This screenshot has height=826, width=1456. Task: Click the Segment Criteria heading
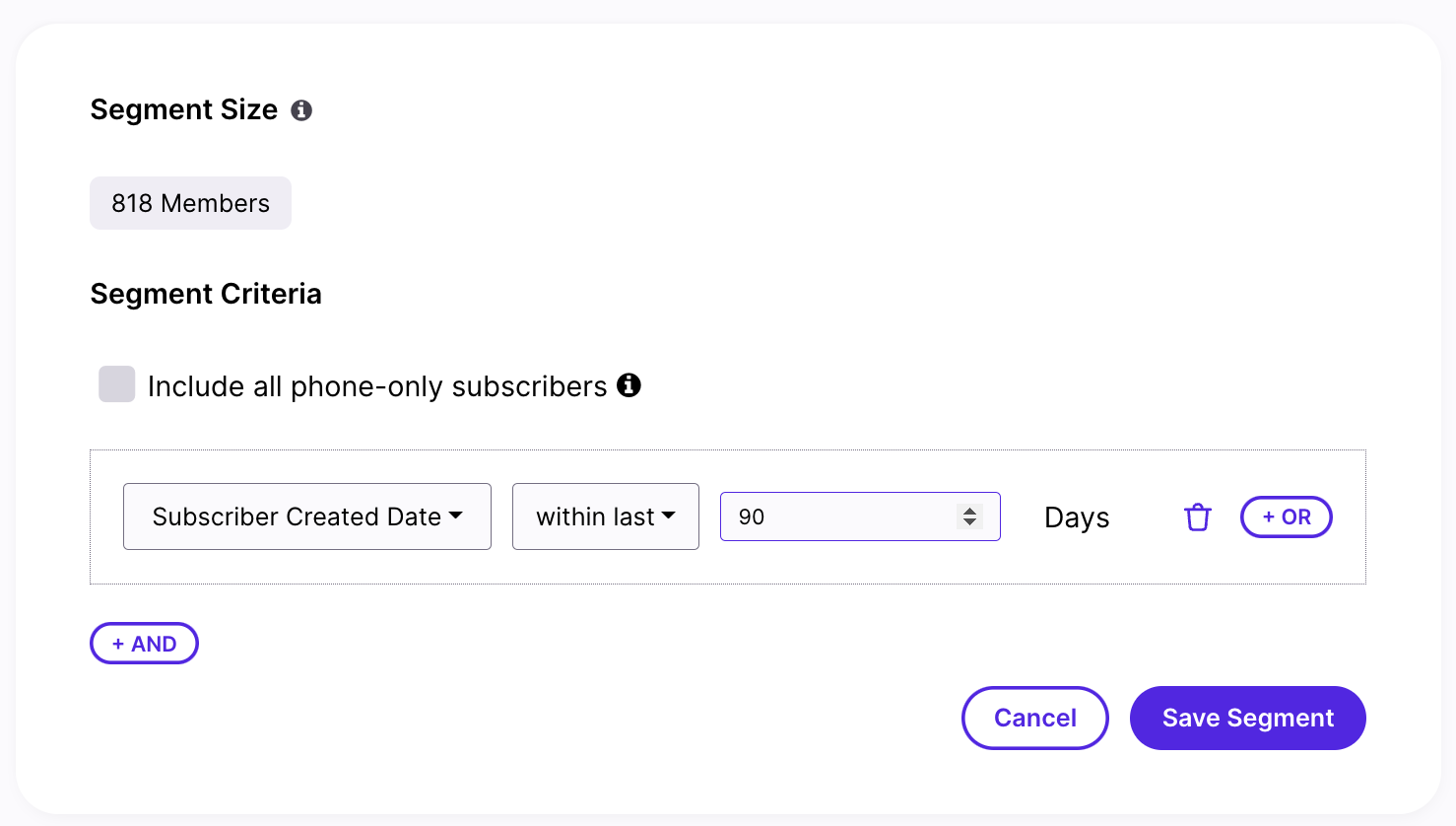pyautogui.click(x=206, y=294)
